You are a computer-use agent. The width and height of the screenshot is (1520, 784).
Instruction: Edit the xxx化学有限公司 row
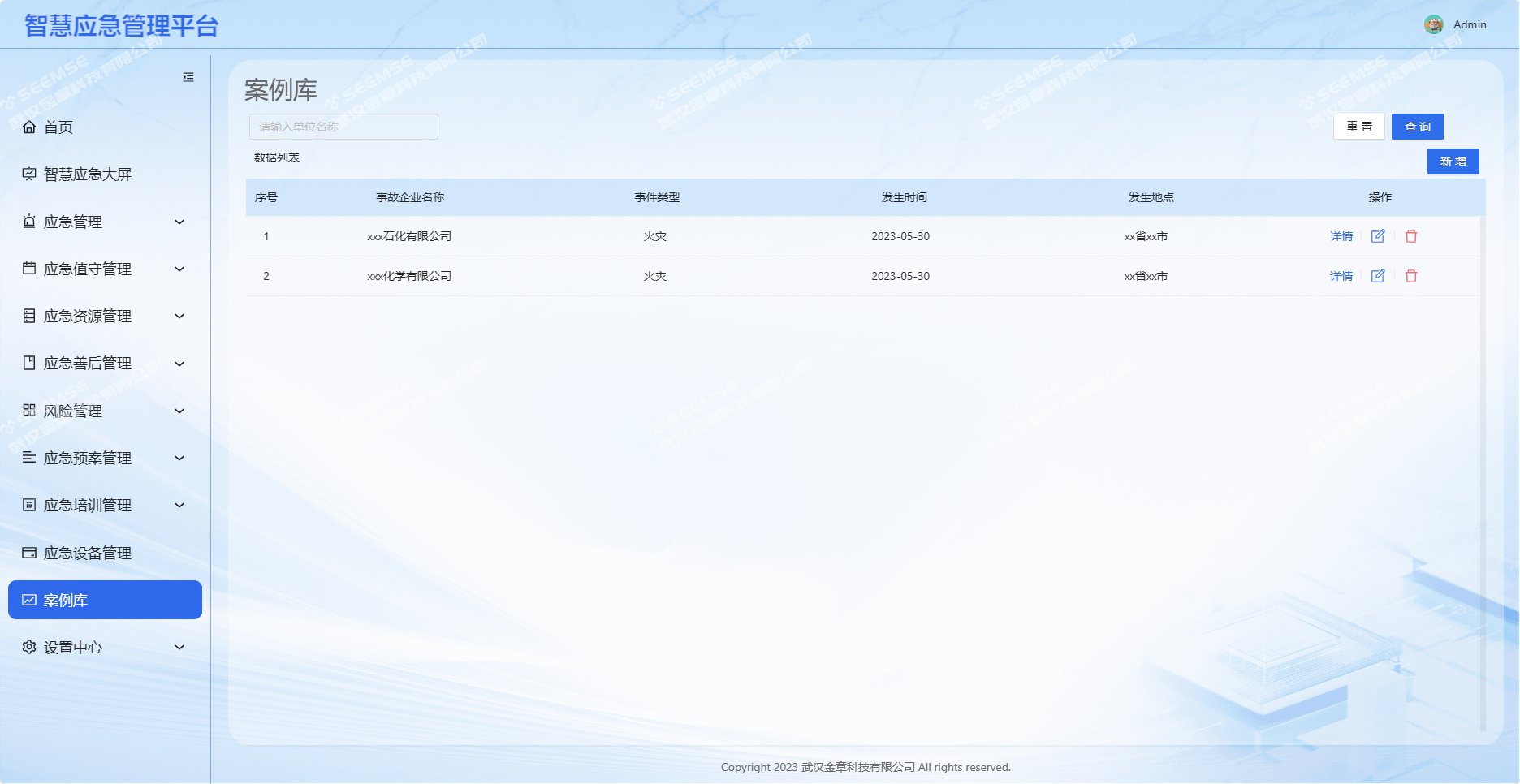(1378, 276)
